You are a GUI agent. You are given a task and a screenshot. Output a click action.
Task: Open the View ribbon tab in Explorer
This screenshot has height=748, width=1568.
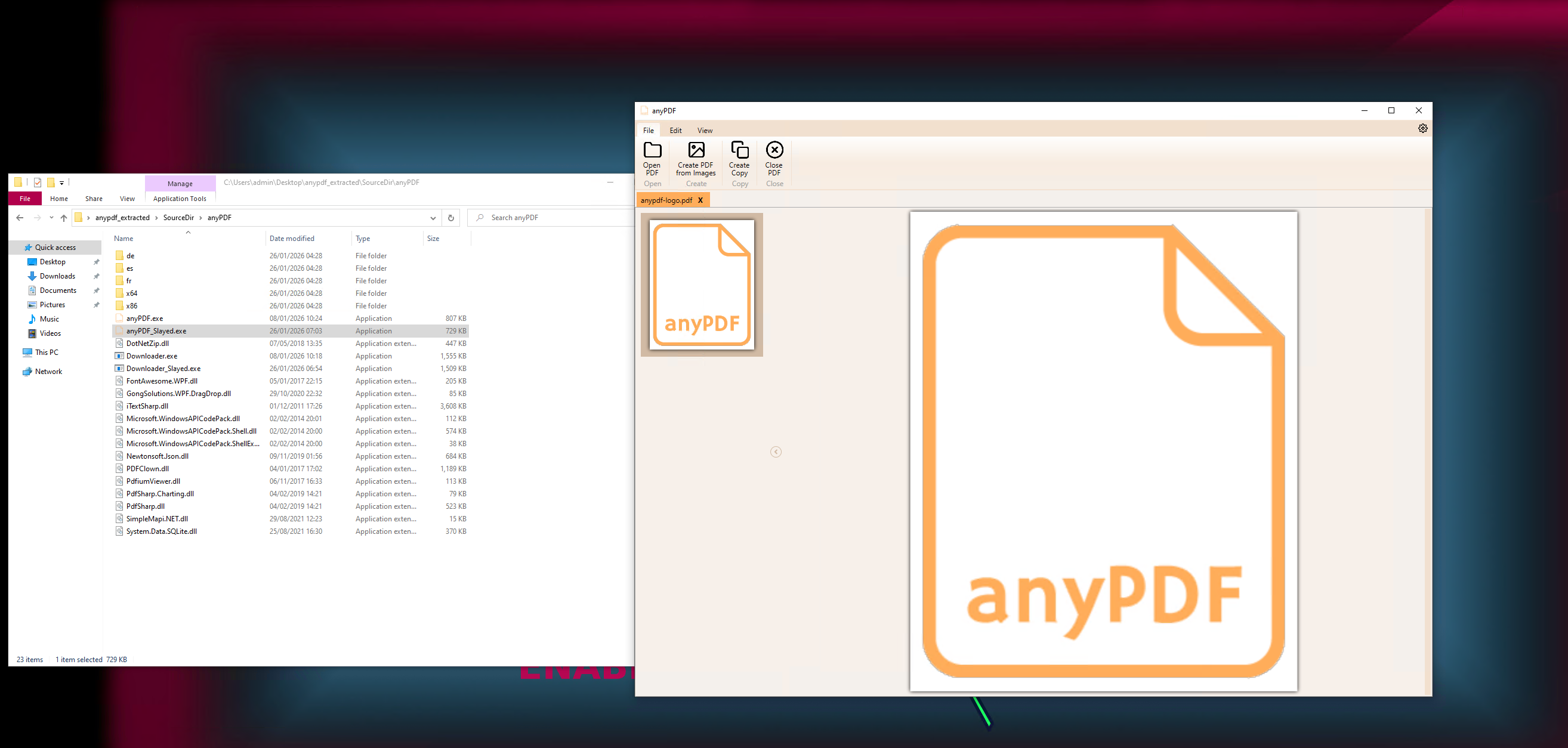(127, 199)
